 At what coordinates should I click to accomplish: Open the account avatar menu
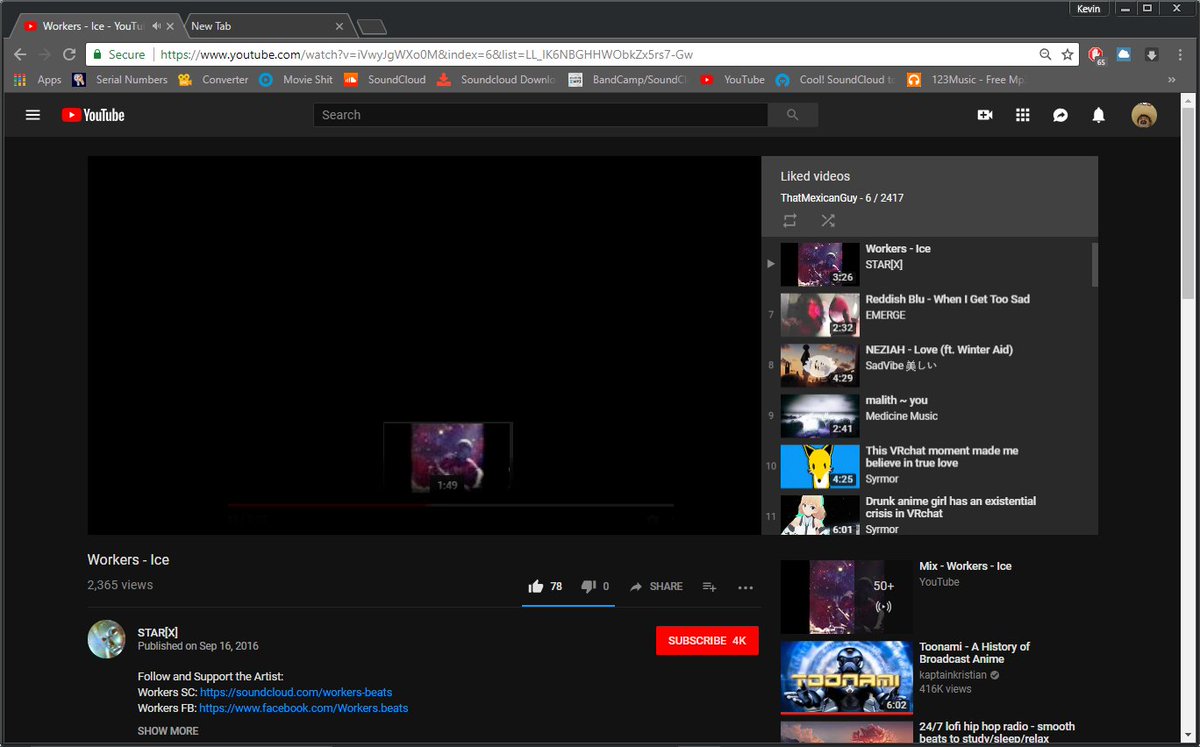click(1144, 115)
